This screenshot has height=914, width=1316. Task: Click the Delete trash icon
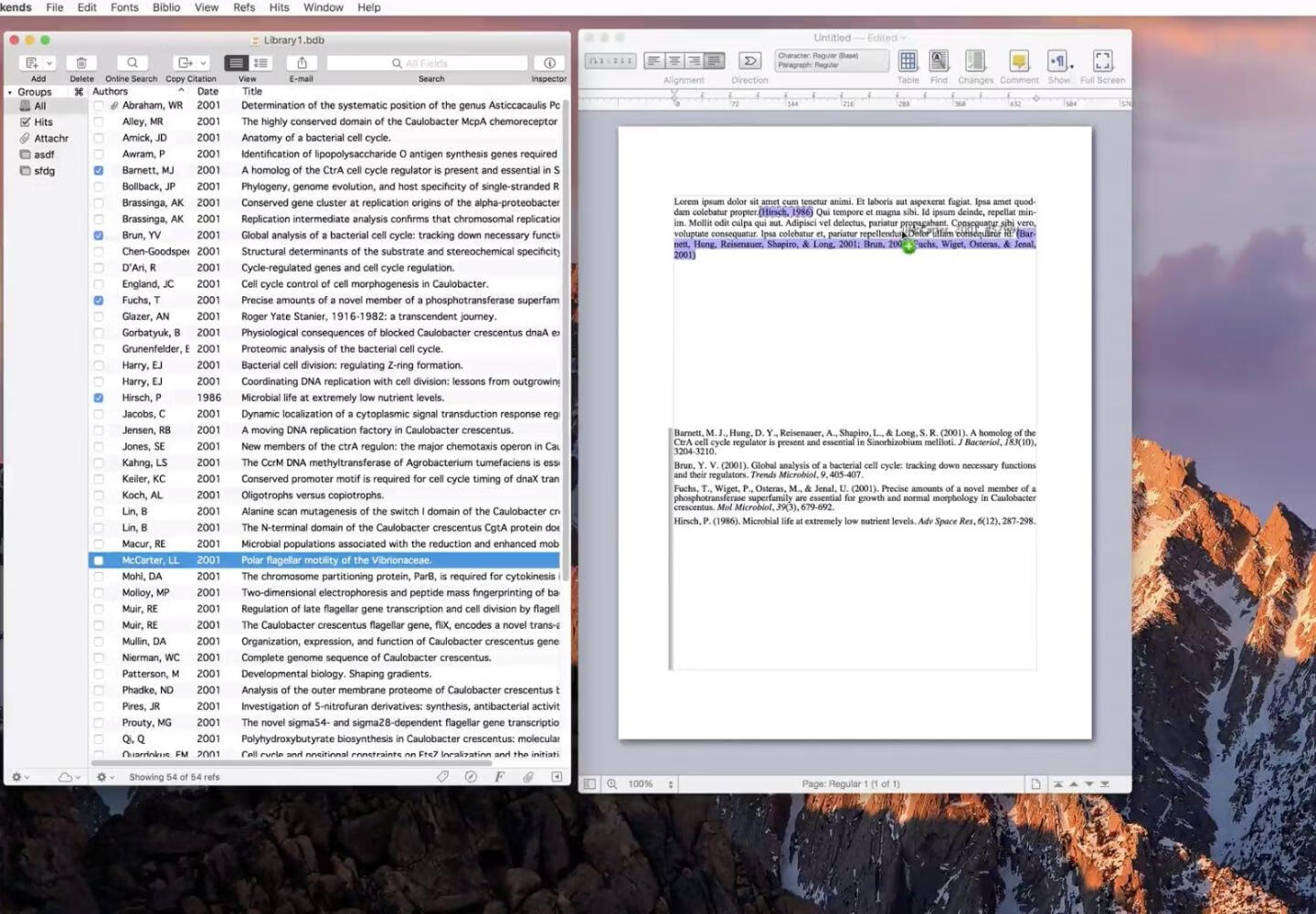[x=81, y=63]
